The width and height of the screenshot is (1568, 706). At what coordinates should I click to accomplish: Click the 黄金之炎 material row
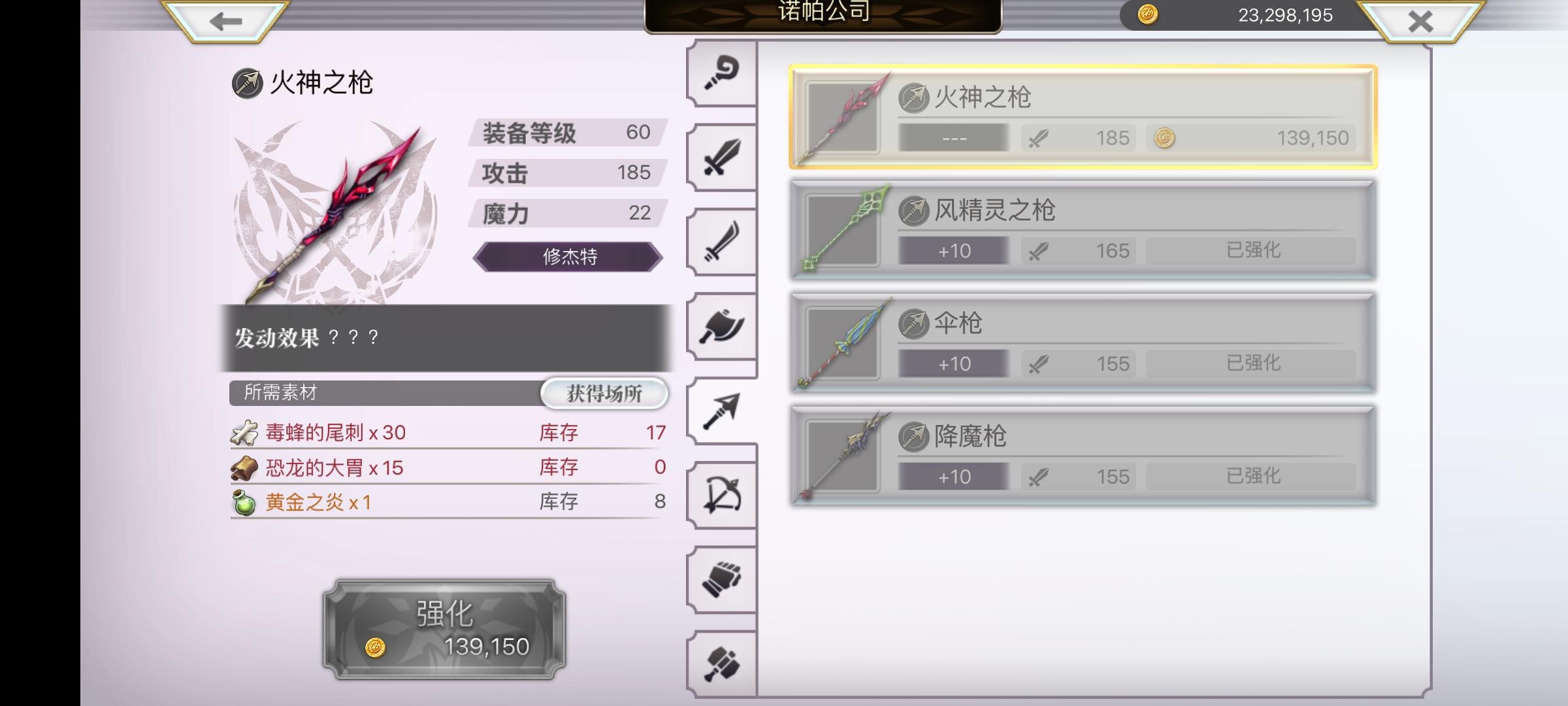448,501
